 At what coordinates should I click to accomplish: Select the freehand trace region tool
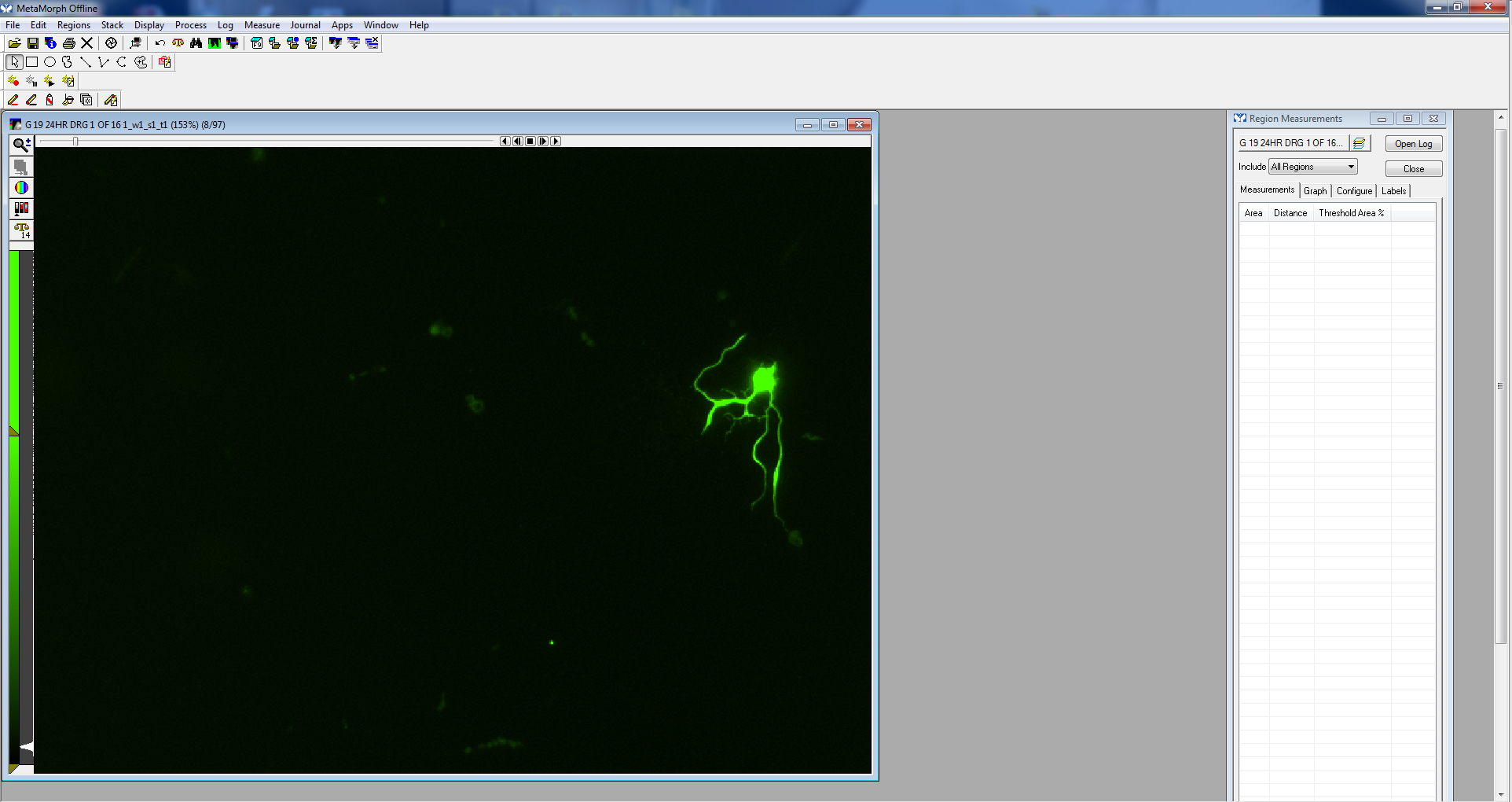(68, 62)
